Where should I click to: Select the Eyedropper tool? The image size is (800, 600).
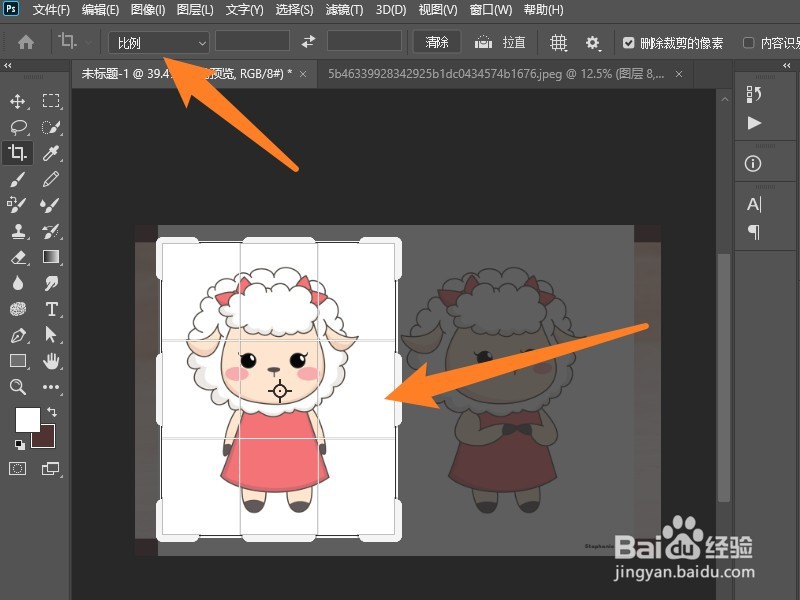51,153
